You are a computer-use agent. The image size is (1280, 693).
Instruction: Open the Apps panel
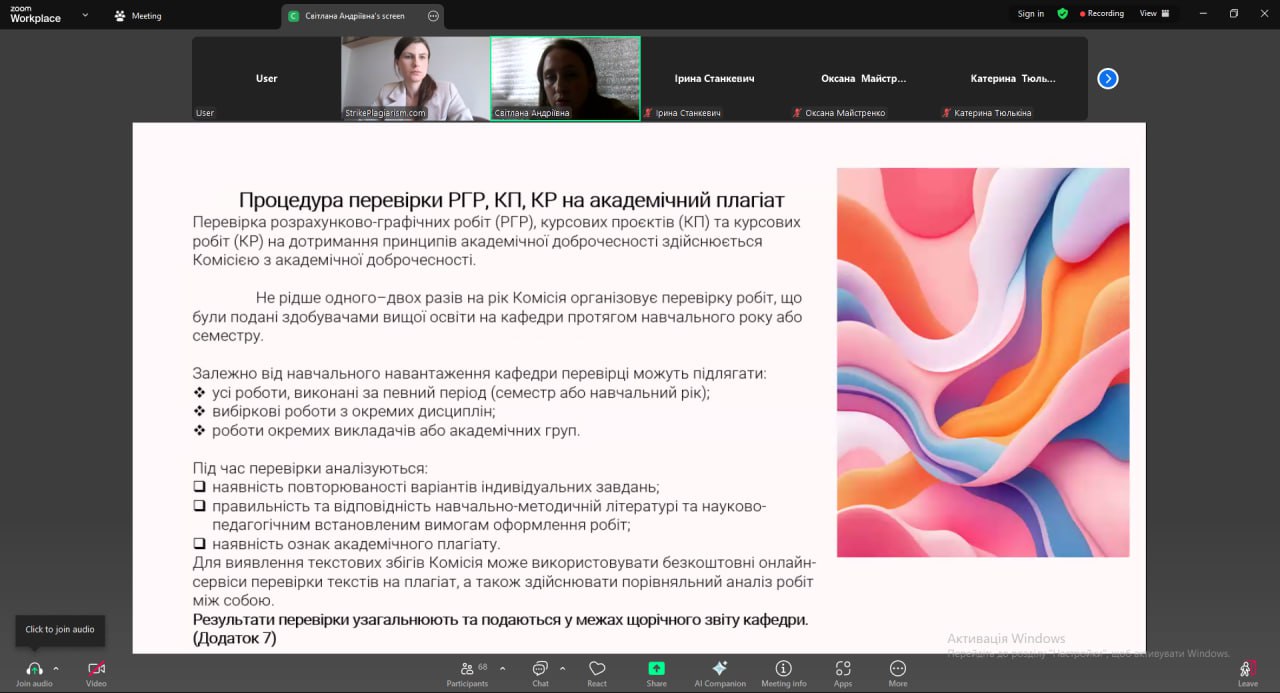point(843,674)
